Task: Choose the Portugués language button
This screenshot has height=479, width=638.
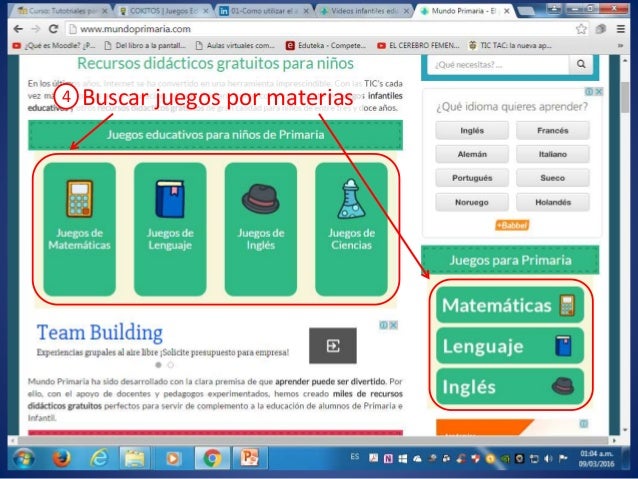Action: (x=472, y=178)
